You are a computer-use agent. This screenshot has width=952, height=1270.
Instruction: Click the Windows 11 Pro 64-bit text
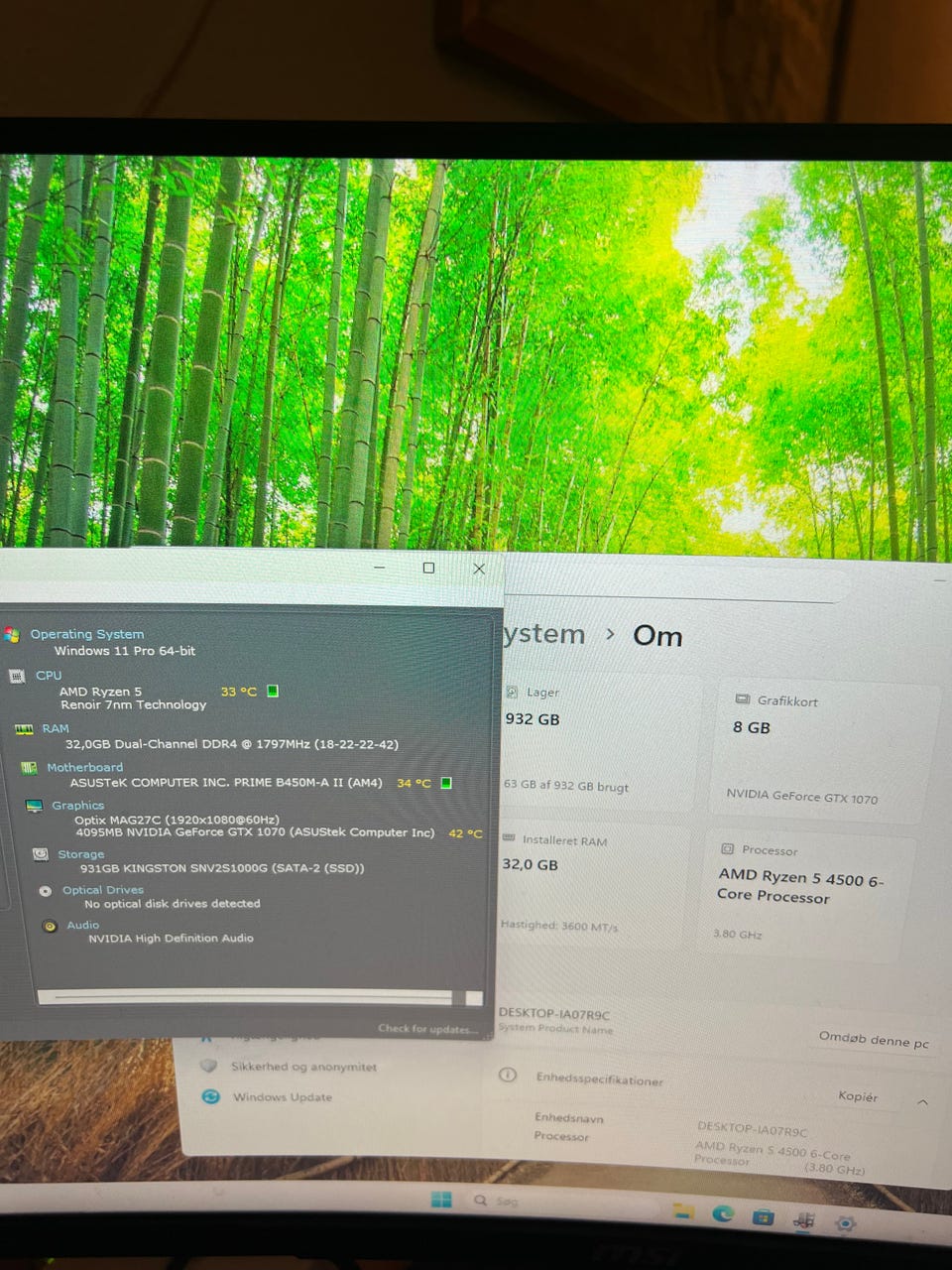pyautogui.click(x=124, y=651)
